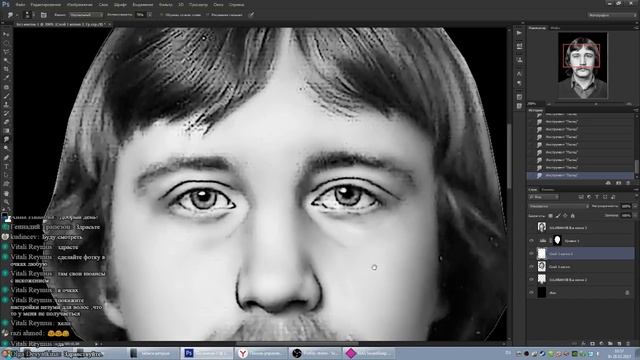640x360 pixels.
Task: Toggle visibility of Background (Фон) layer
Action: [531, 293]
